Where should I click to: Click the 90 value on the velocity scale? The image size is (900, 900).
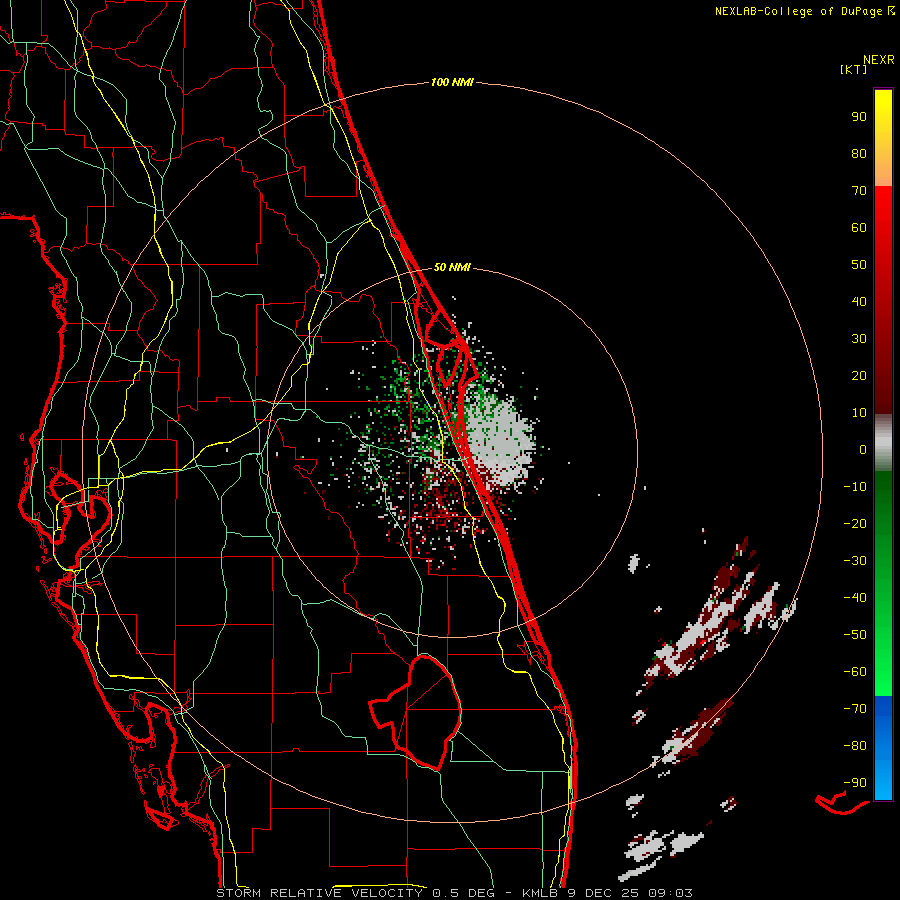click(x=859, y=117)
